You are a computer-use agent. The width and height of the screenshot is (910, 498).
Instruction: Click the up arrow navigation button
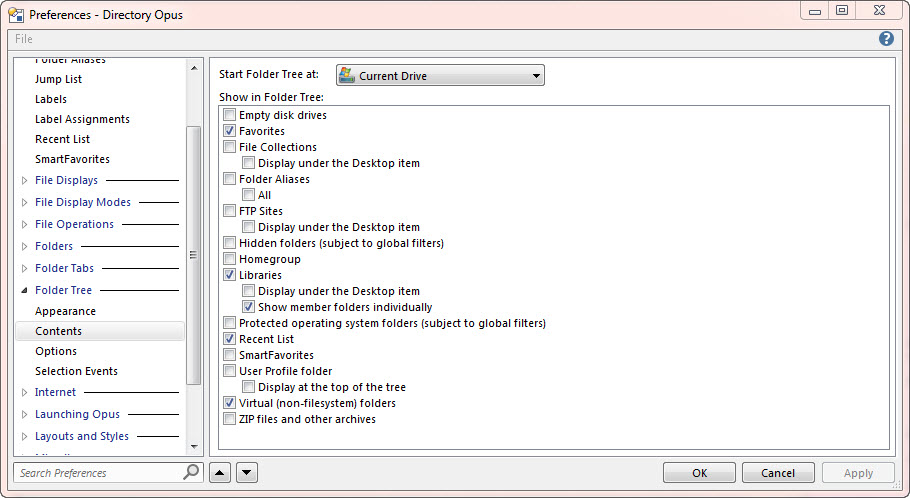click(221, 473)
